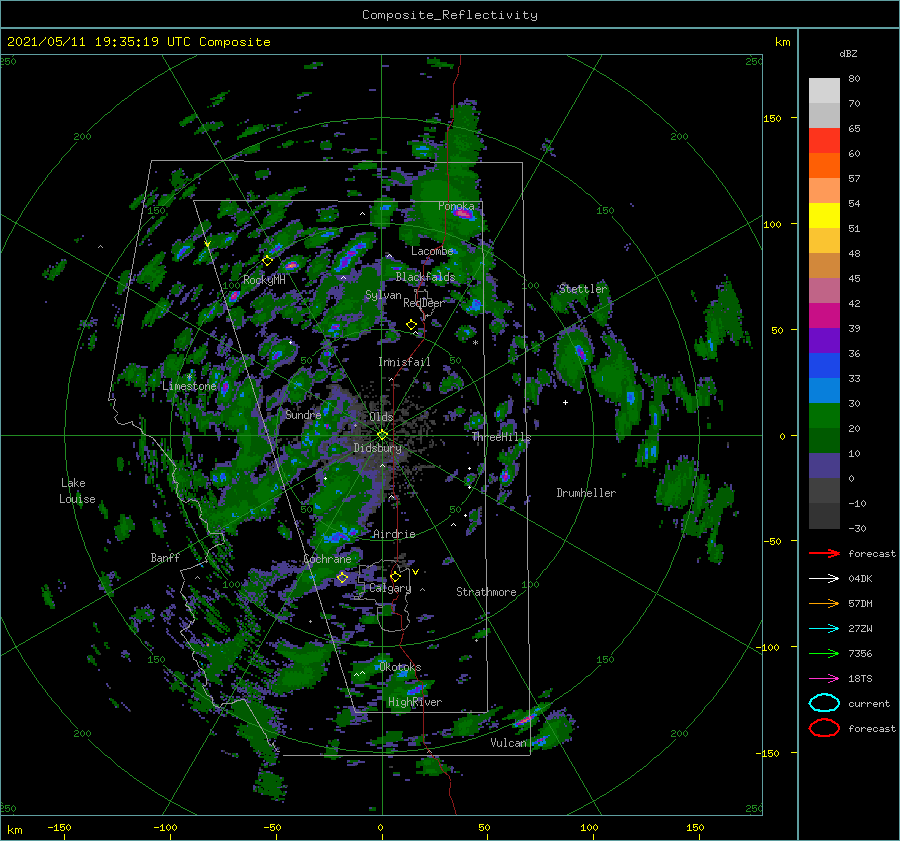The height and width of the screenshot is (841, 900).
Task: Click the pink storm core right of Ponoka
Action: click(463, 215)
